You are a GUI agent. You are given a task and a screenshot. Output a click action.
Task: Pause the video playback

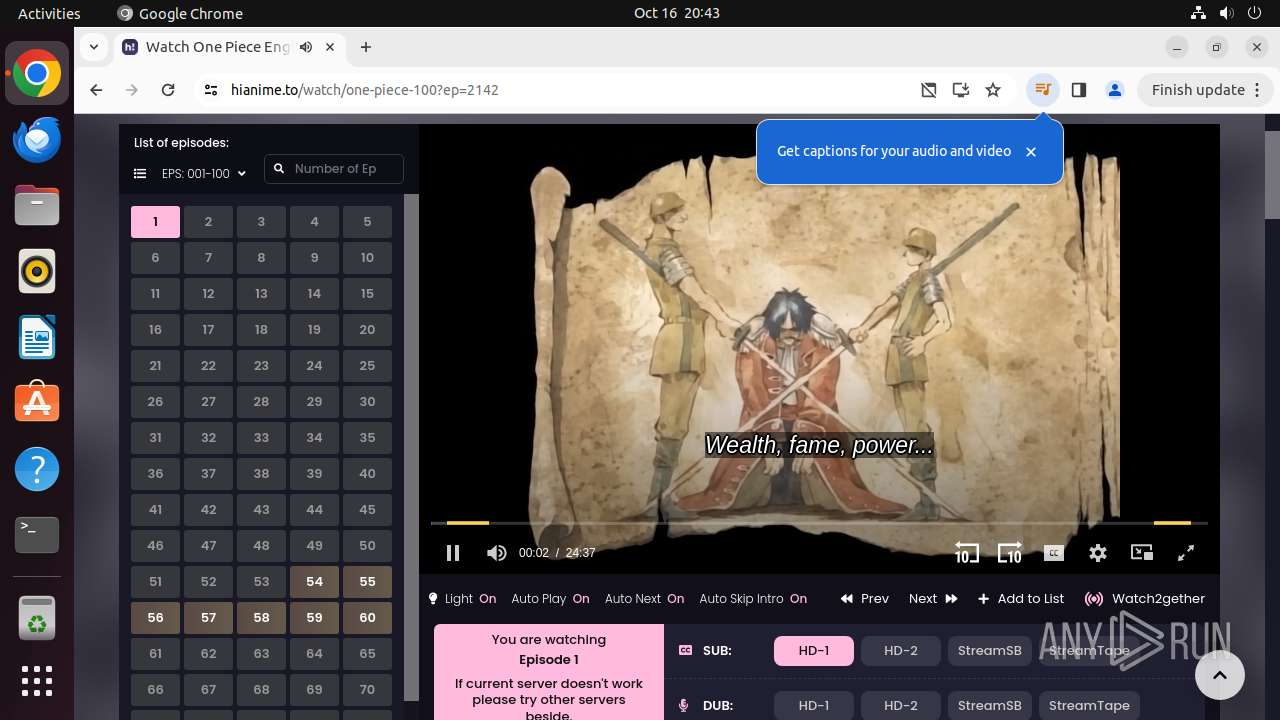452,553
